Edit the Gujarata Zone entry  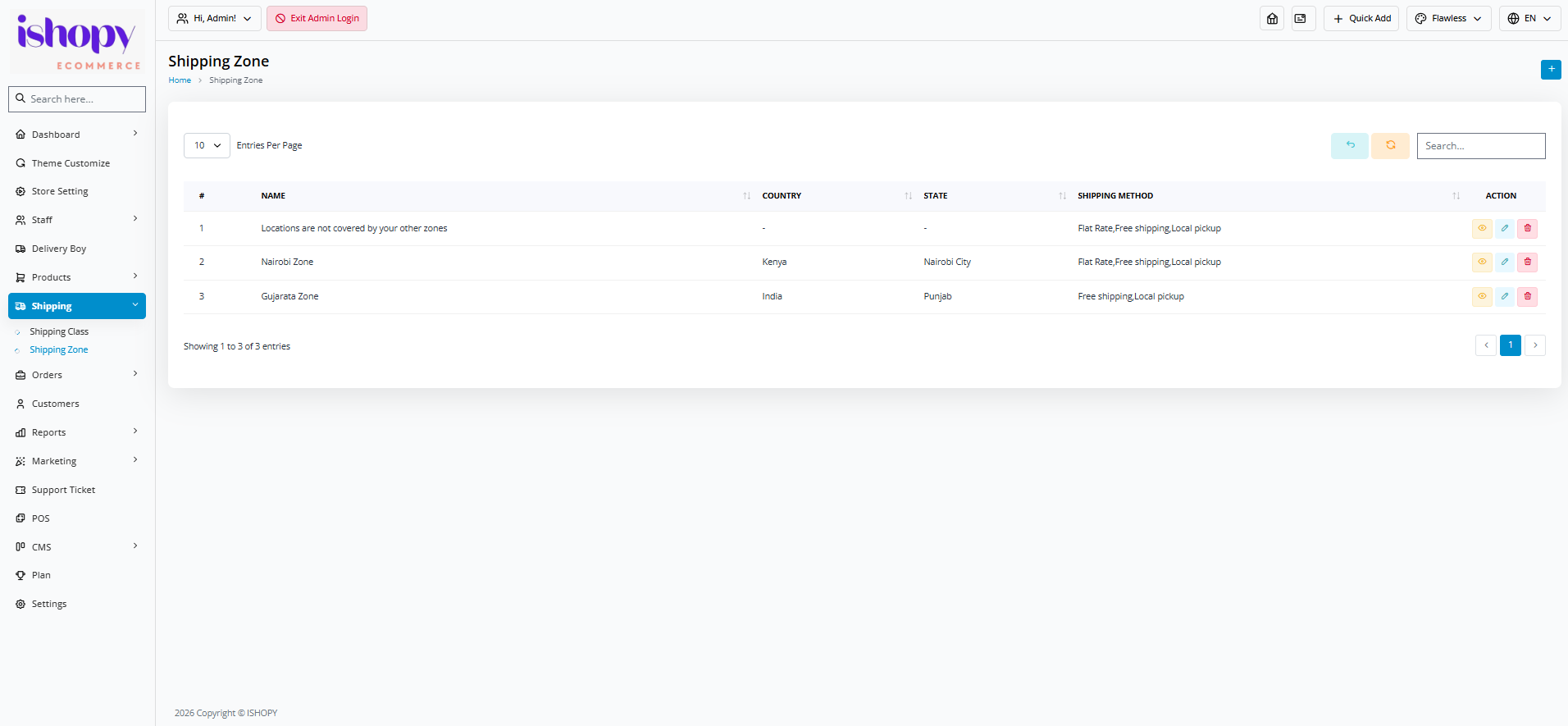[1504, 296]
